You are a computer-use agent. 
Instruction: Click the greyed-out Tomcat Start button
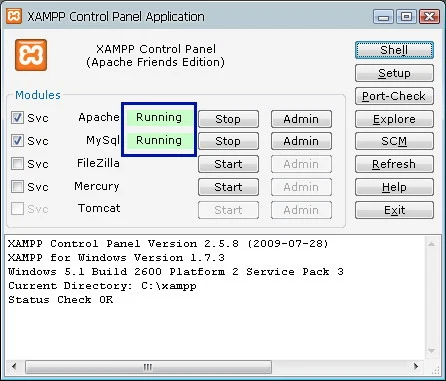click(x=228, y=210)
